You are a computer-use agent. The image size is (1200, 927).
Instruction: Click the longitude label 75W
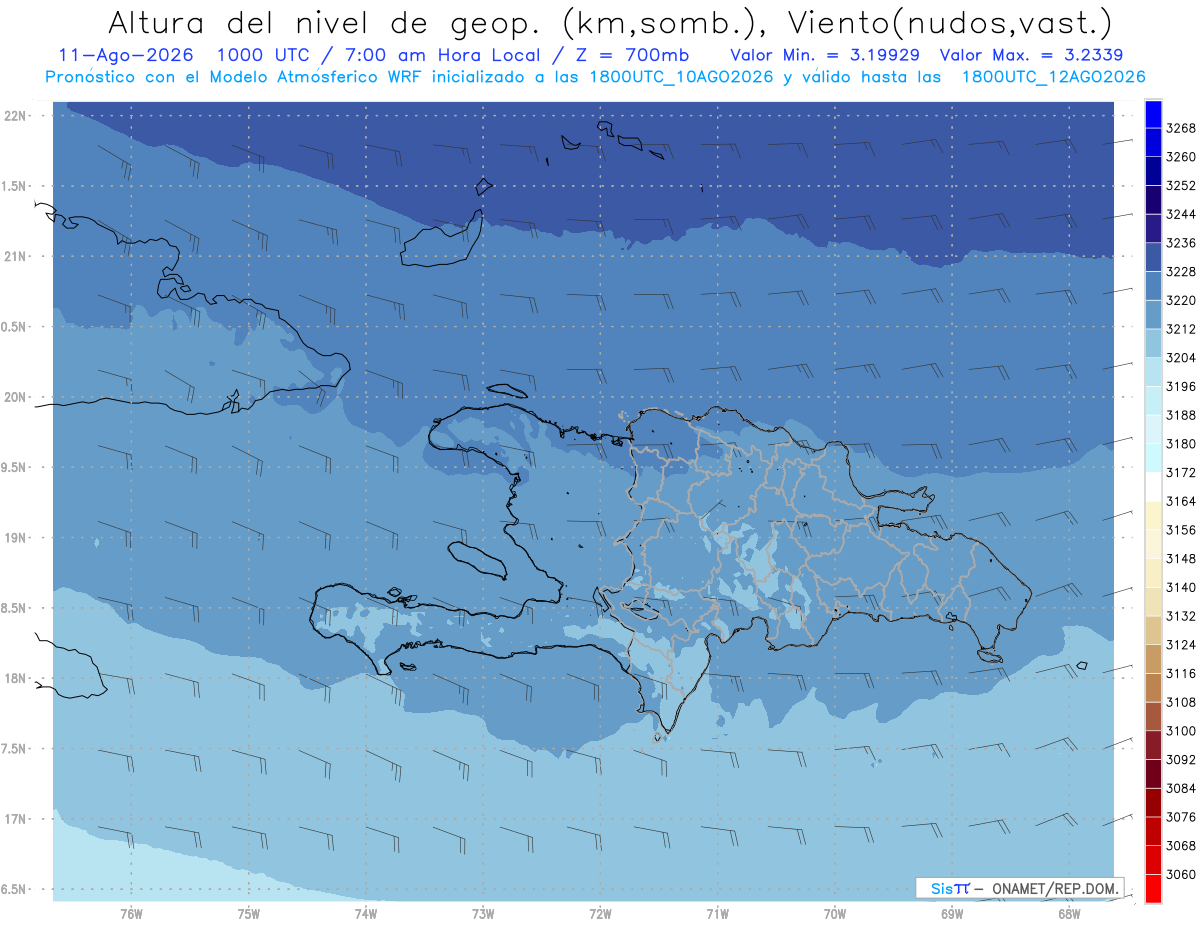249,914
